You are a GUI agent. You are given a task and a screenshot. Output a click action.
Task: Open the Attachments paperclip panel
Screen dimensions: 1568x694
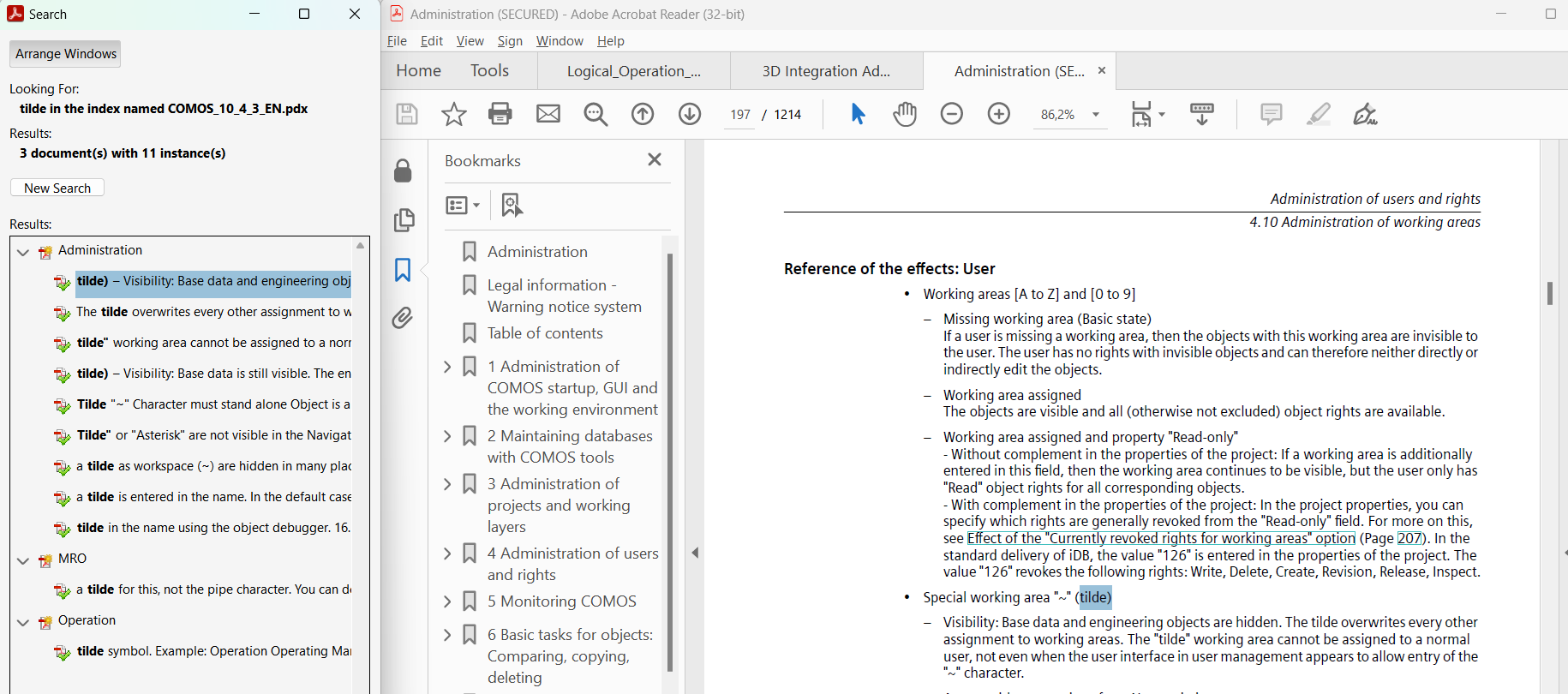pyautogui.click(x=403, y=318)
